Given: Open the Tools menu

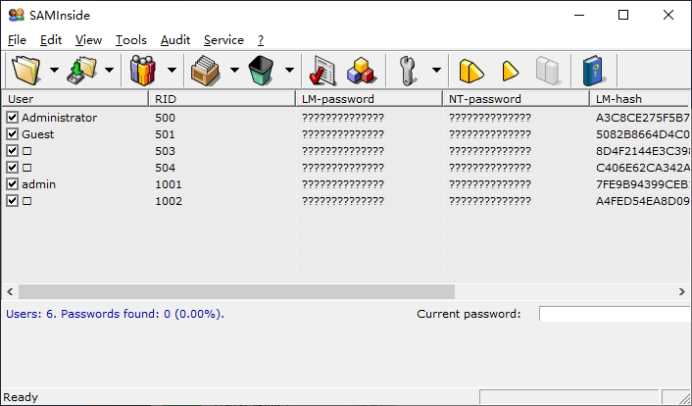Looking at the screenshot, I should 131,40.
